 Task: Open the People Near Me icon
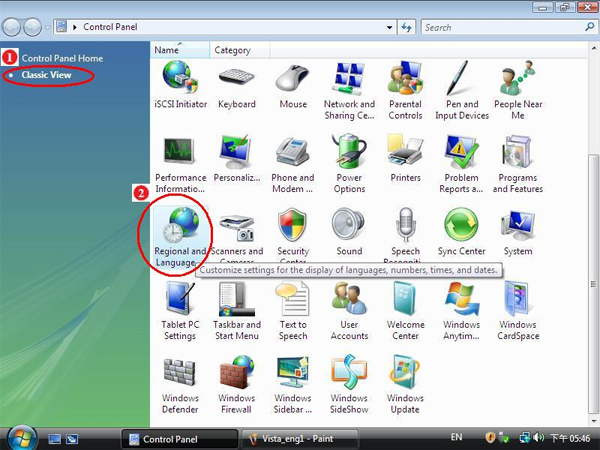(517, 78)
